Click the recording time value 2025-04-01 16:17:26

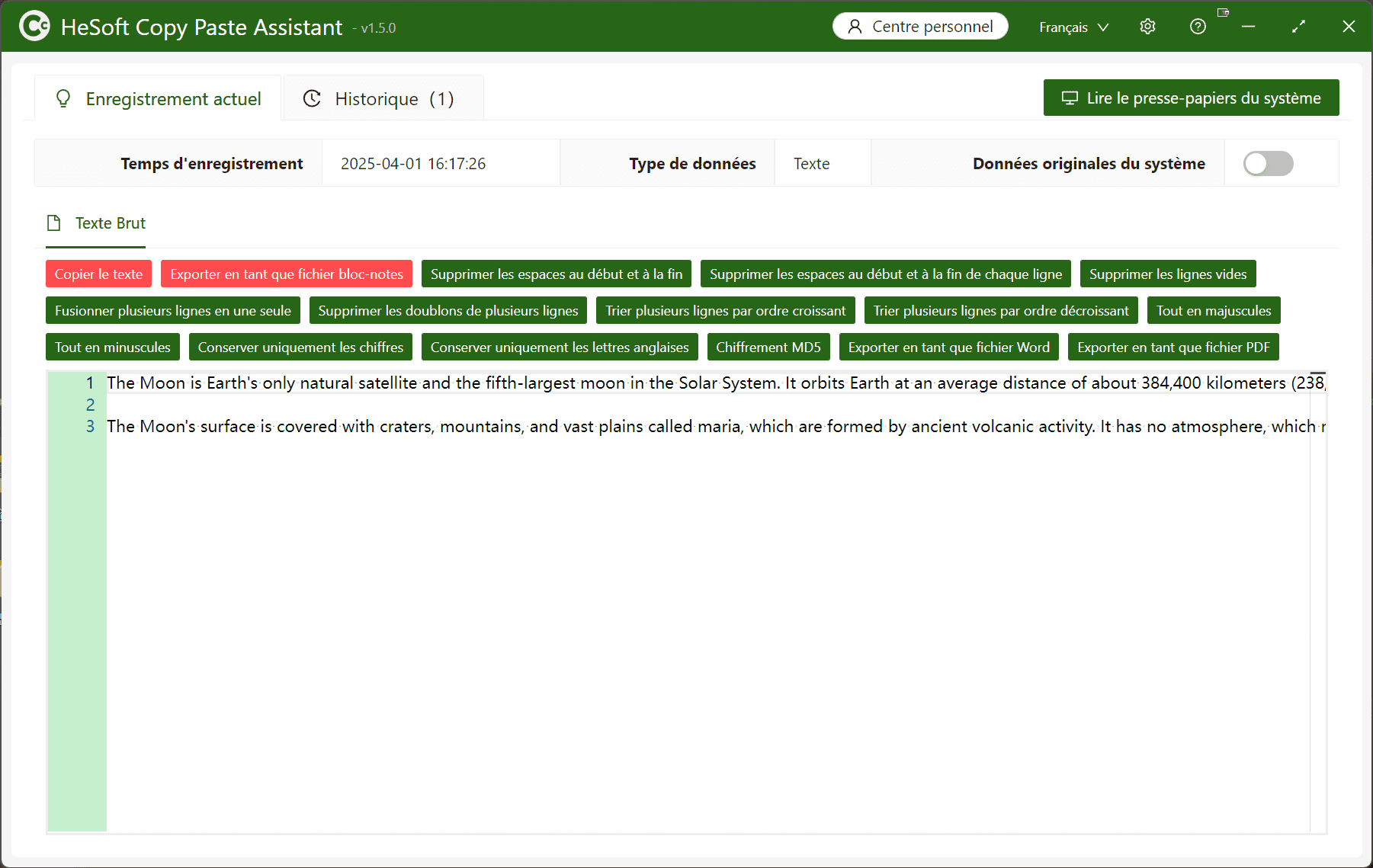(x=412, y=164)
